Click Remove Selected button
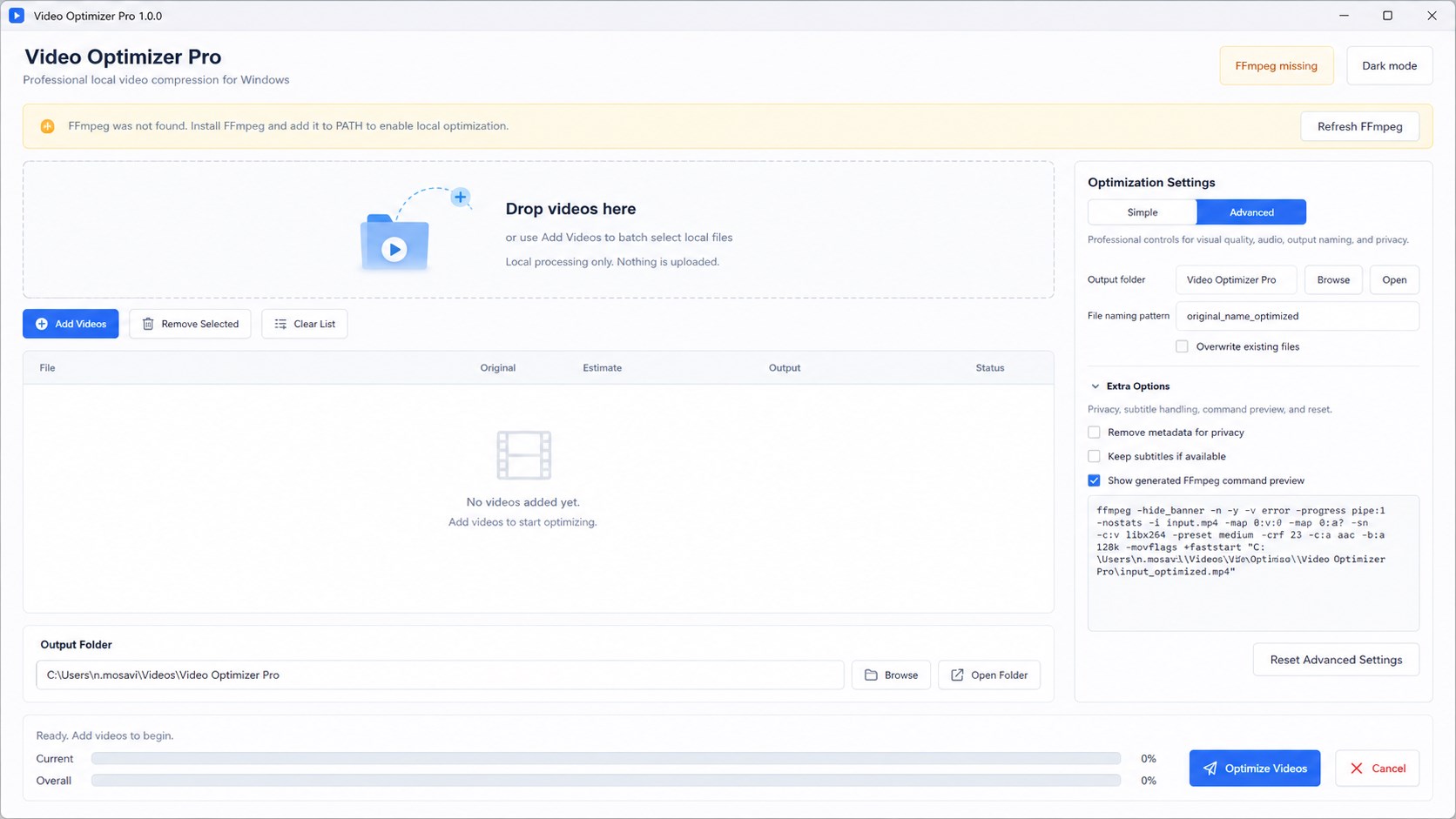Screen dimensions: 1456x819 (190, 324)
